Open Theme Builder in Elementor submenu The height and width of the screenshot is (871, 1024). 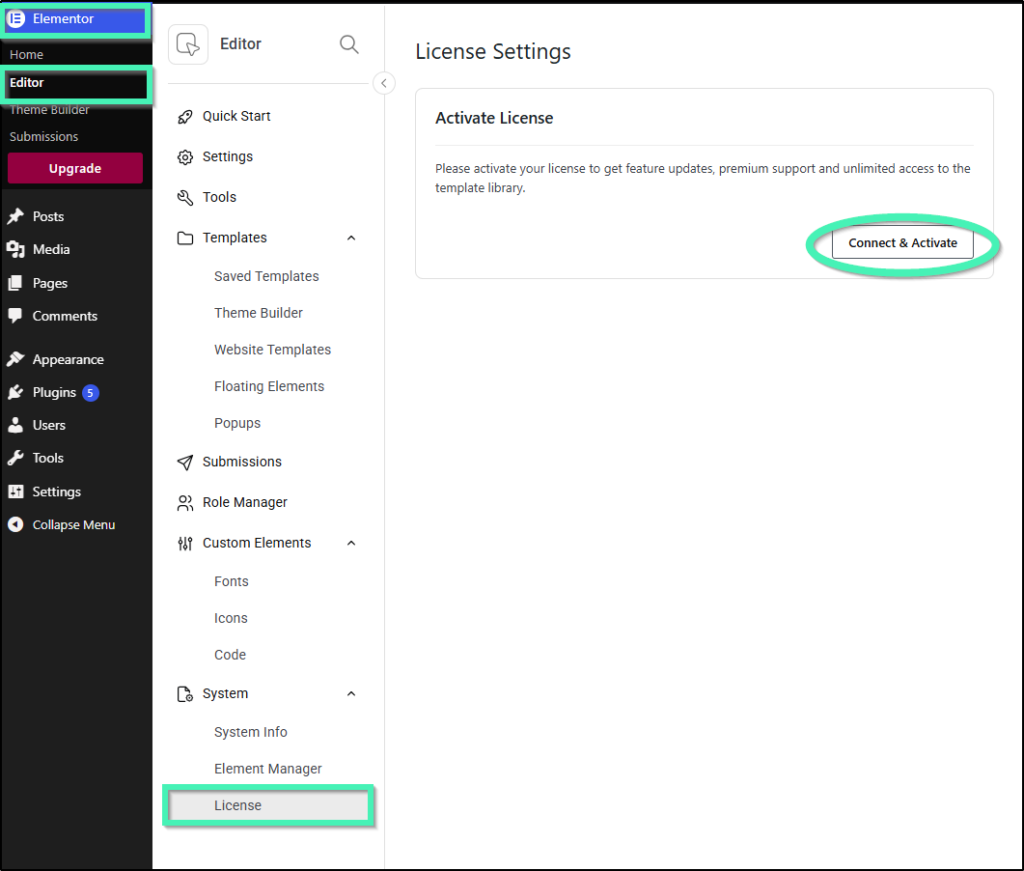tap(50, 110)
